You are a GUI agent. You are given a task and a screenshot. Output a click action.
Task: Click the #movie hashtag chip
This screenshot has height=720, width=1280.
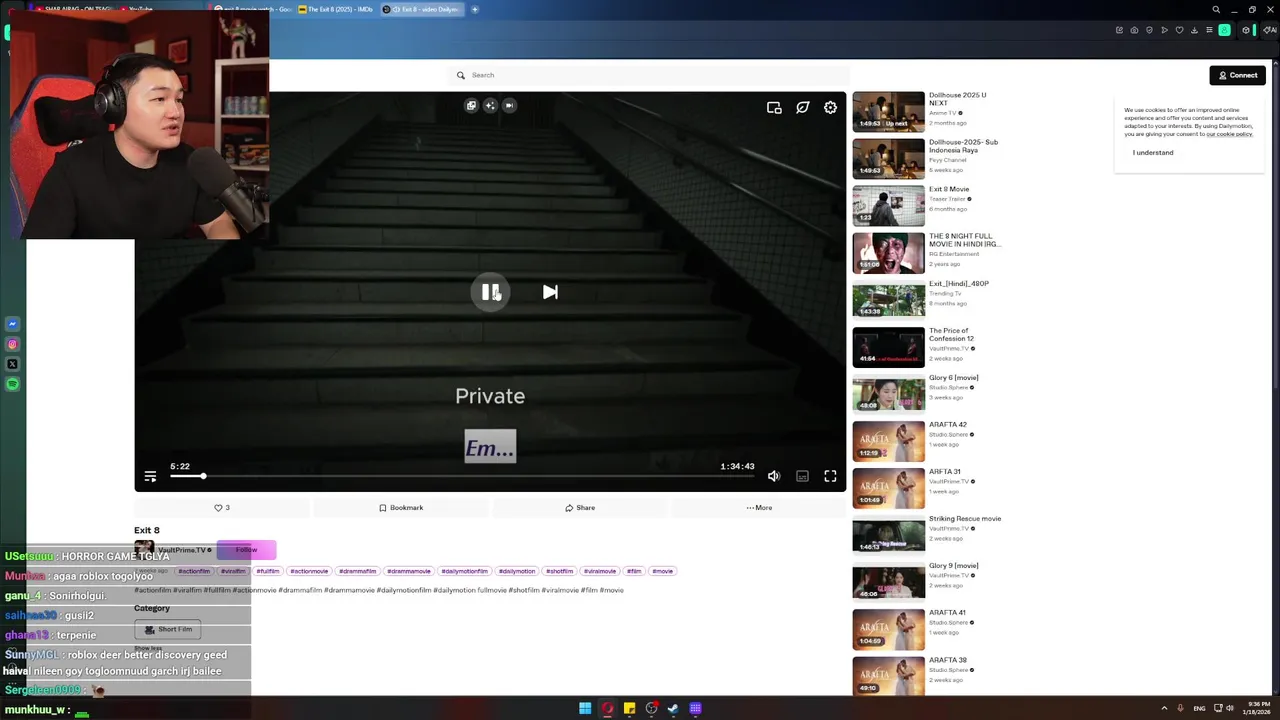[663, 571]
